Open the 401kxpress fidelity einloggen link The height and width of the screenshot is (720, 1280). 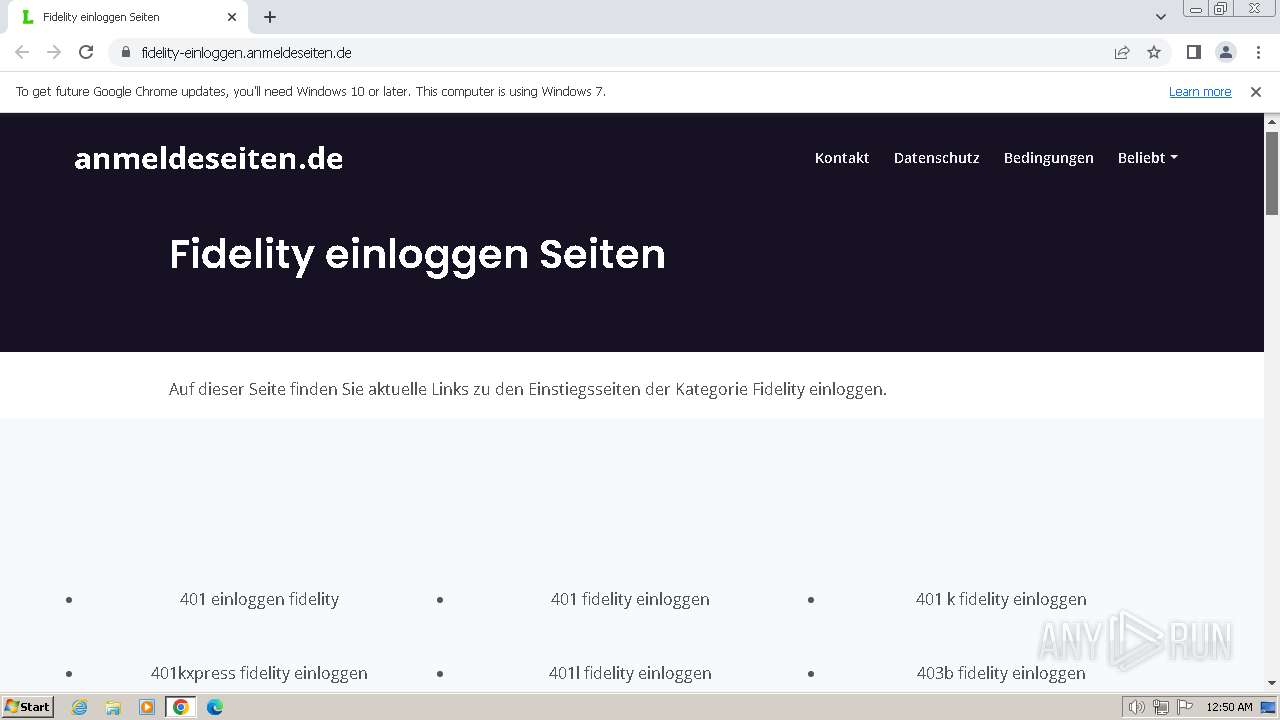259,673
